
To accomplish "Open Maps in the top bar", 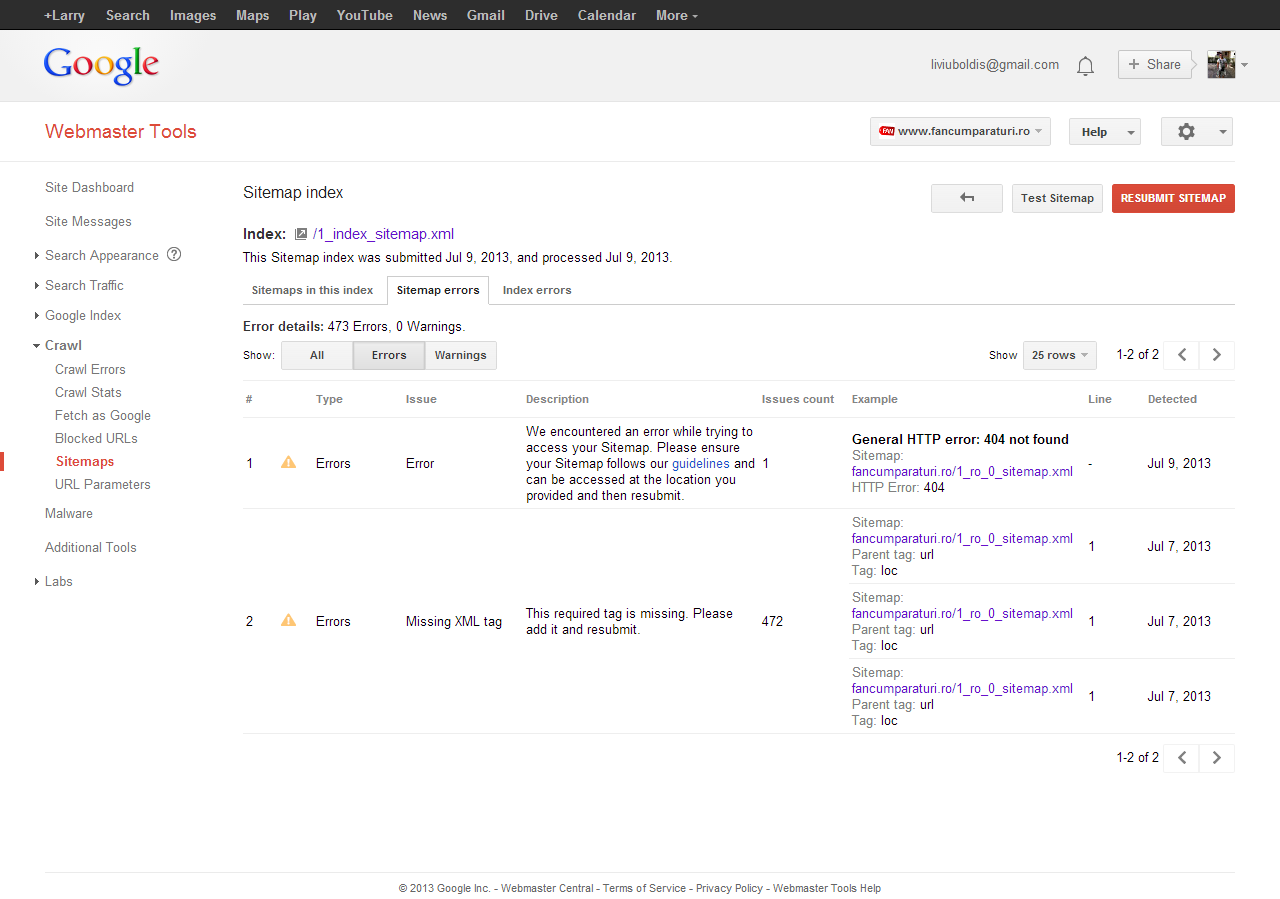I will [x=252, y=15].
